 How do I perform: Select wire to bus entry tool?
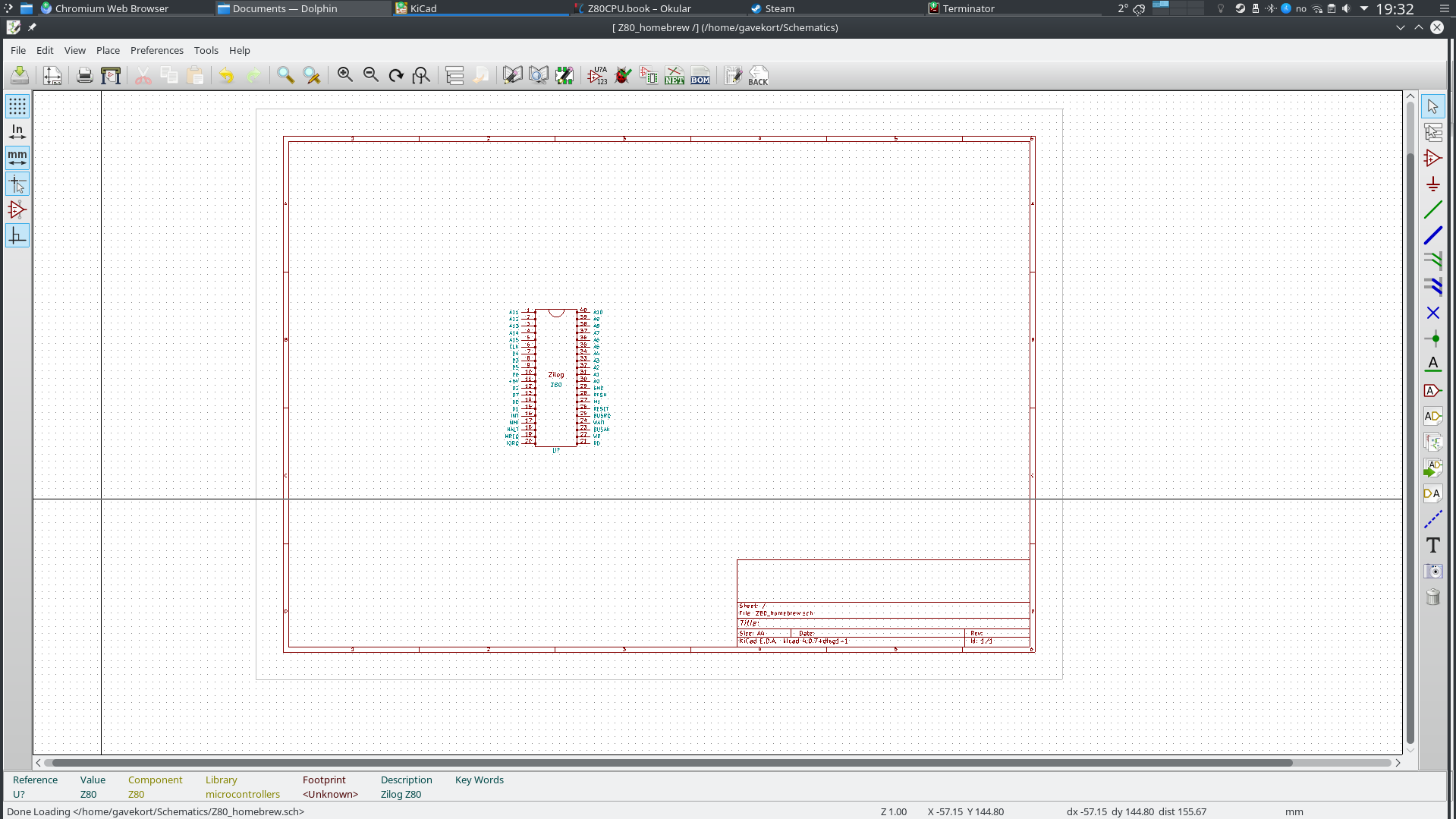(1432, 261)
